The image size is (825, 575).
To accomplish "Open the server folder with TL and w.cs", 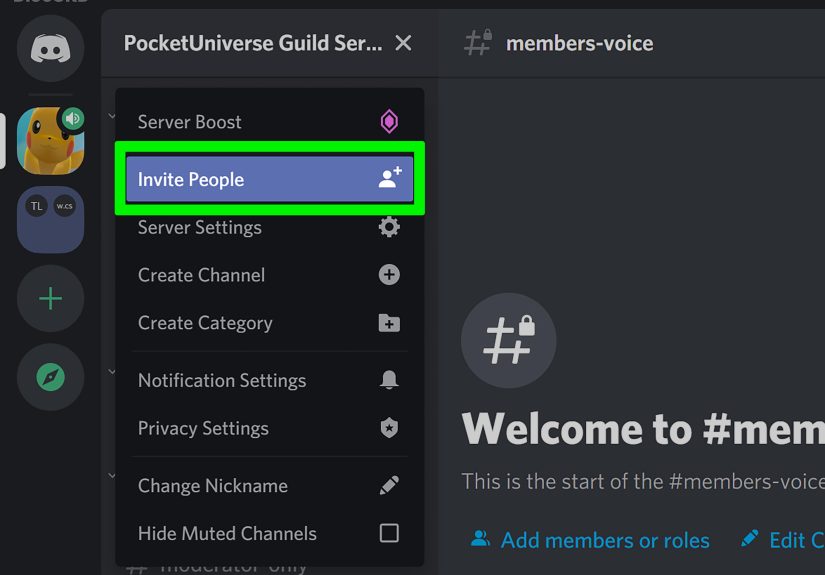I will pos(51,219).
